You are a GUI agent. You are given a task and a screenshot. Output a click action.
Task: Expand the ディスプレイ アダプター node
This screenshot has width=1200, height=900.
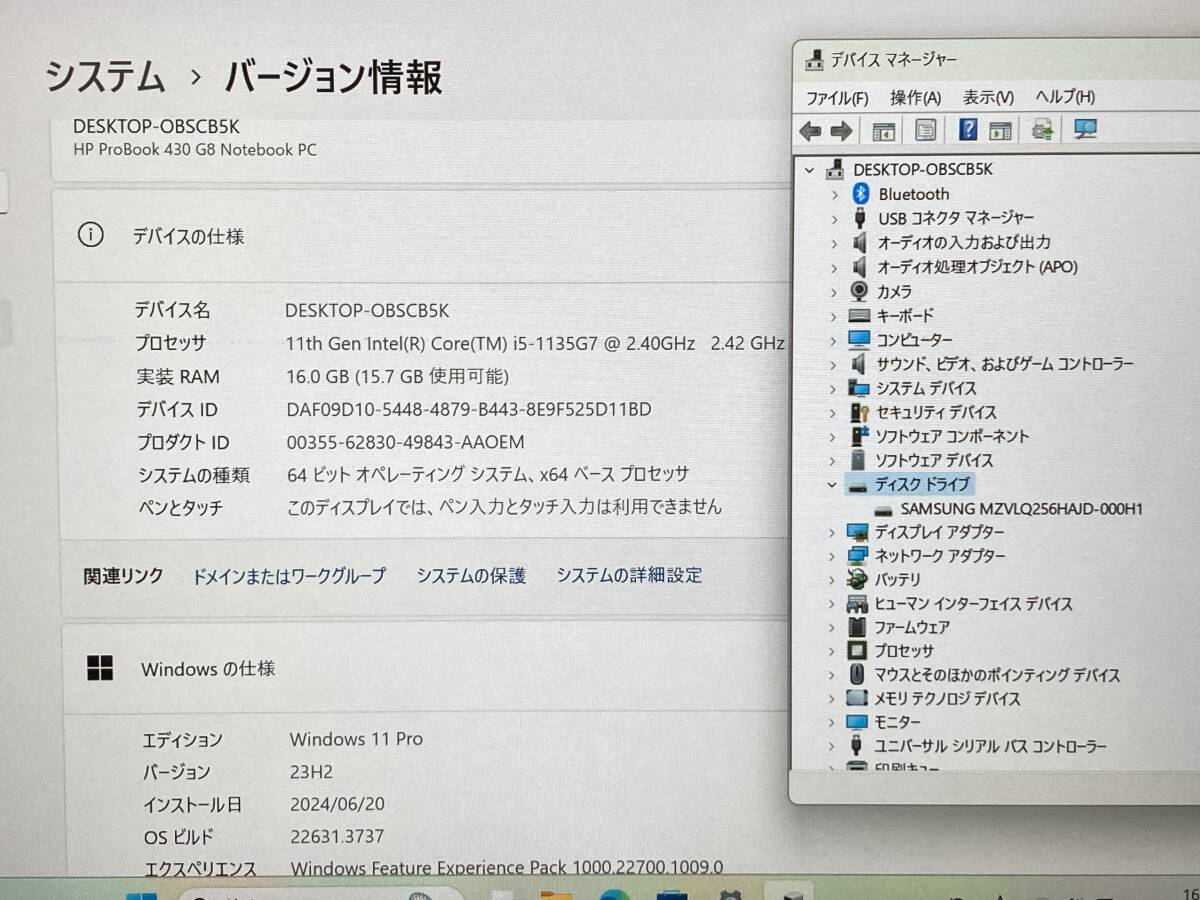[x=833, y=532]
